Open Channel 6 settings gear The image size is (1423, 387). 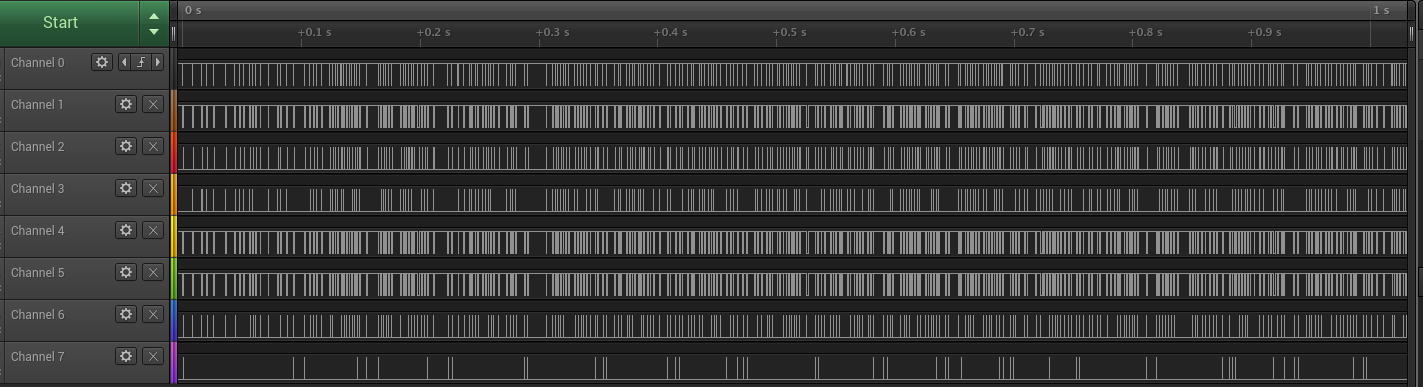point(126,314)
